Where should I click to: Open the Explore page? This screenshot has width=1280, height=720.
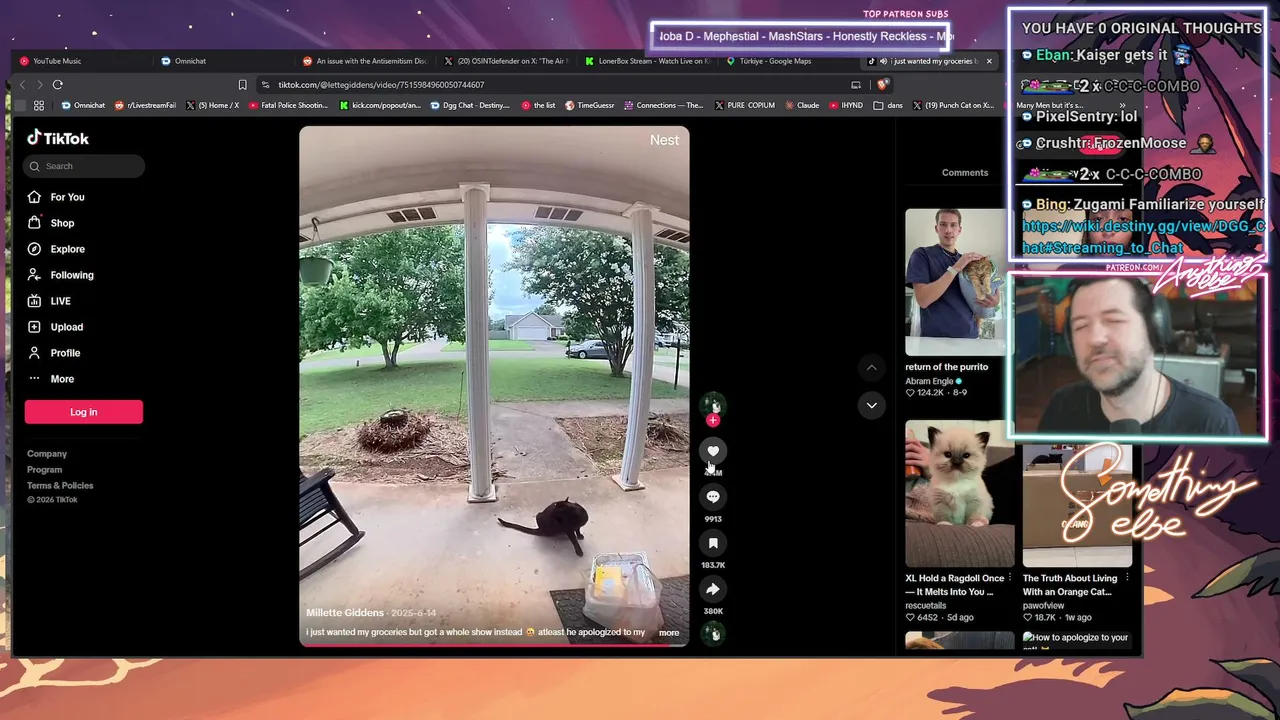point(68,249)
